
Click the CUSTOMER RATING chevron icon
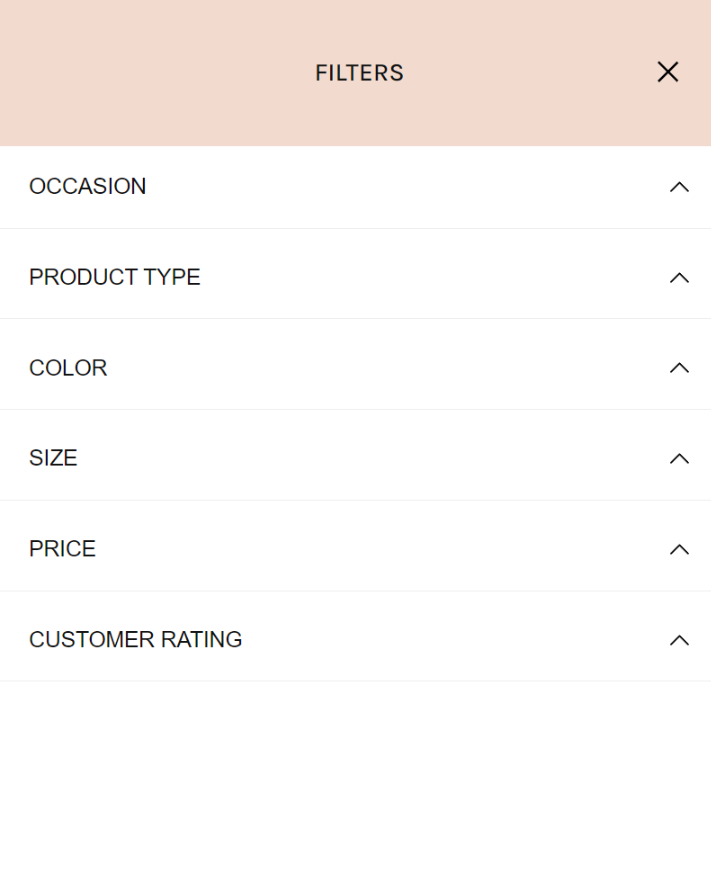(680, 640)
